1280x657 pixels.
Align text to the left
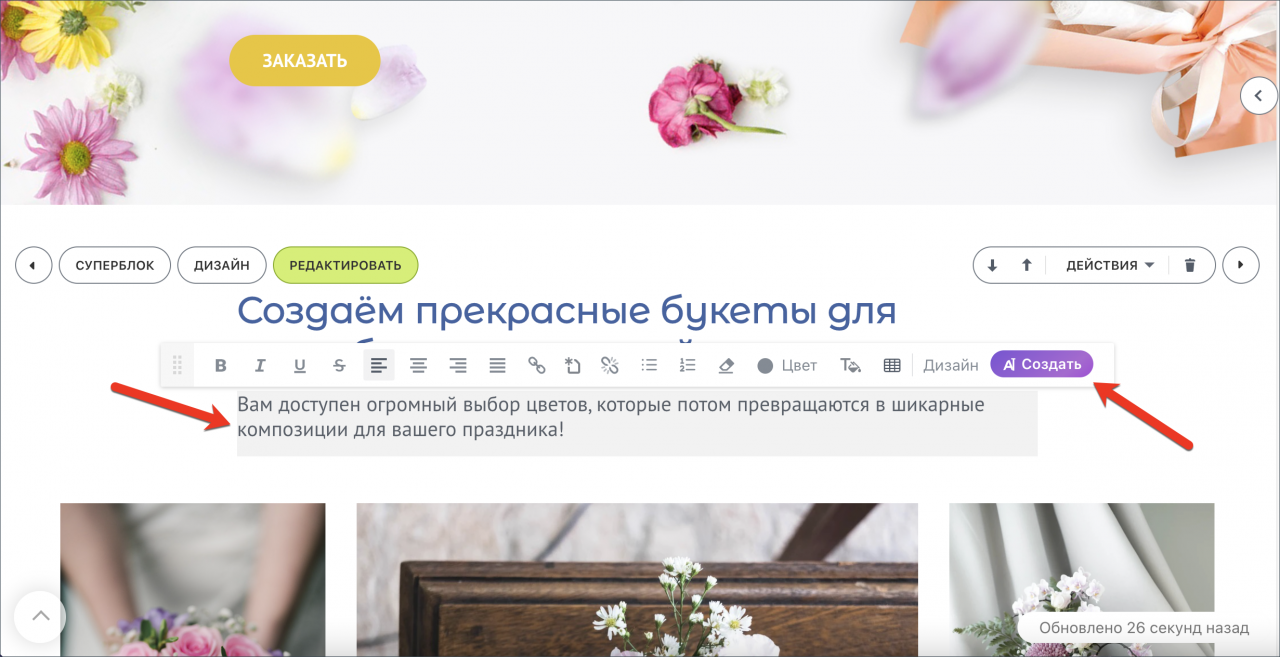379,365
